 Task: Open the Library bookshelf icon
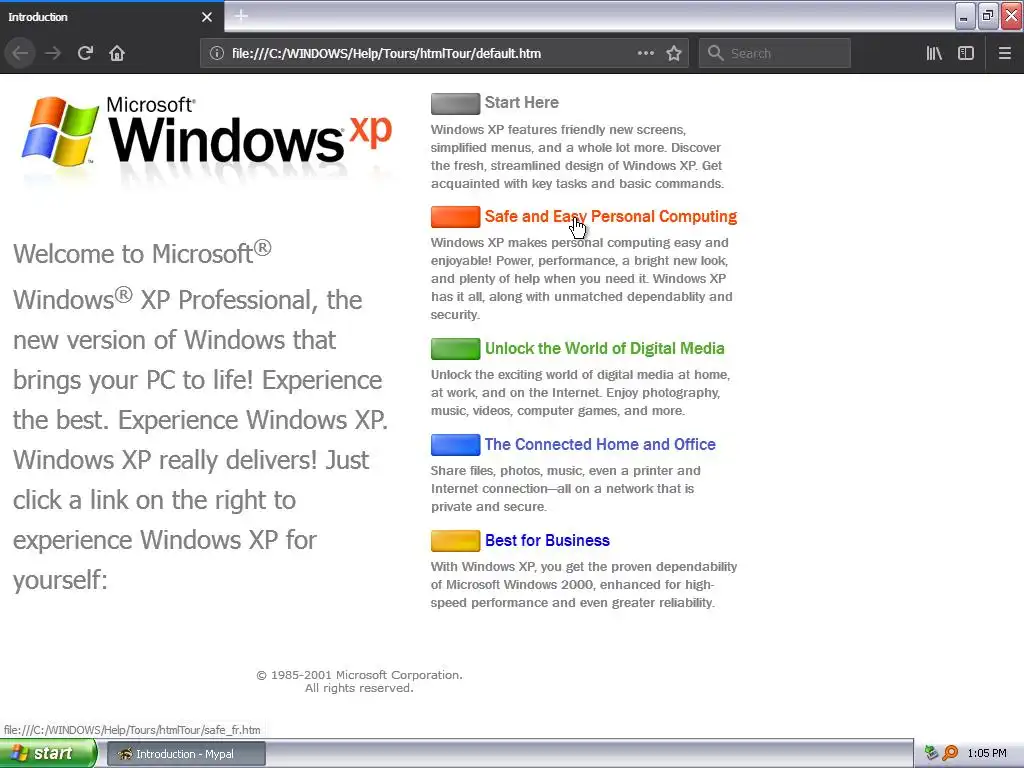(x=934, y=53)
